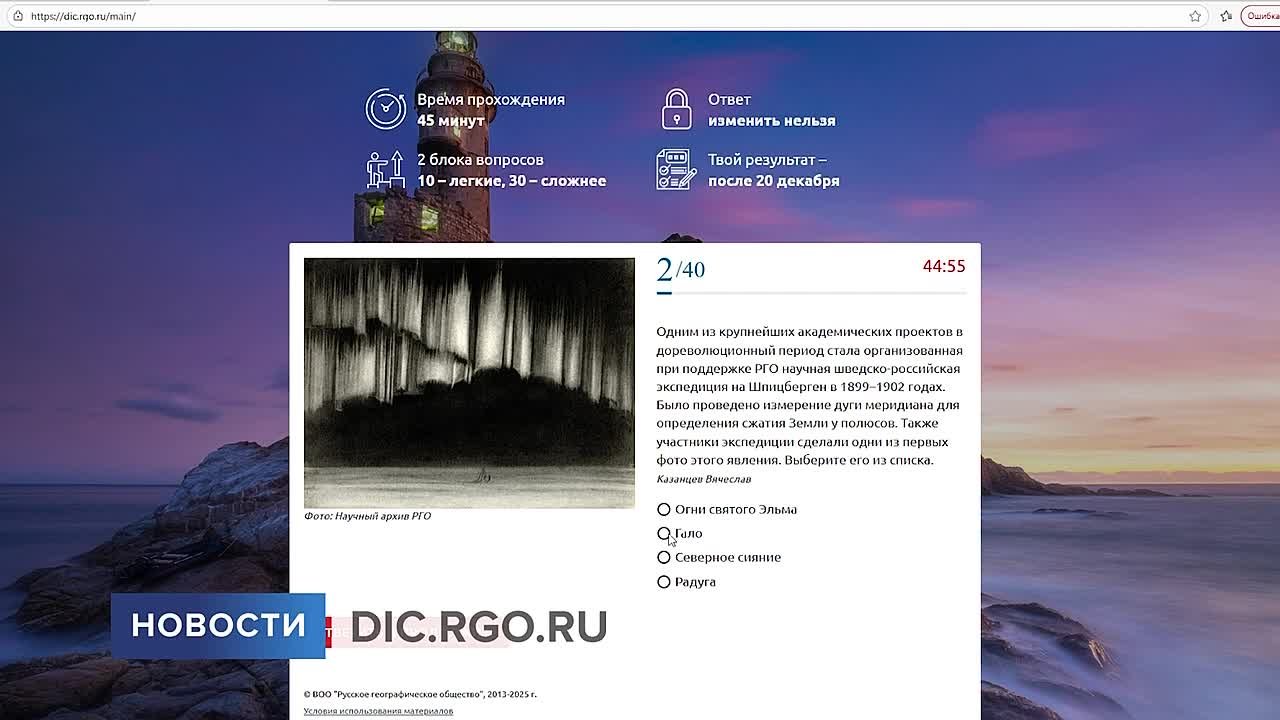Click the dic.rgo.ru address bar field

(600, 16)
